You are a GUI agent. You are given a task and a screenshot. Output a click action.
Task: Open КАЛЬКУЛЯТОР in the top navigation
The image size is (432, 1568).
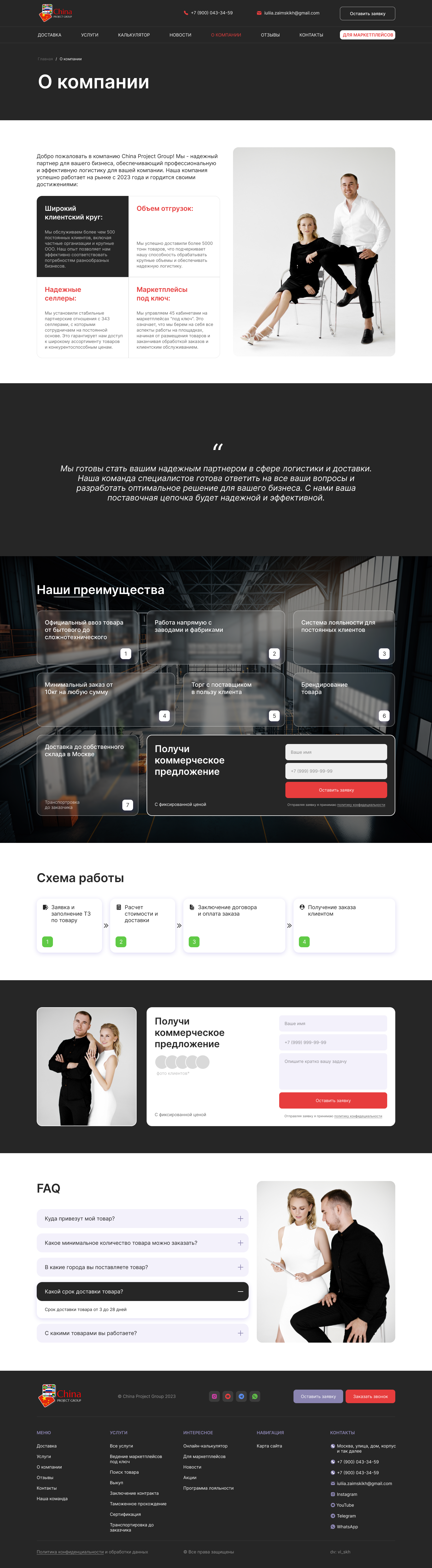coord(134,35)
